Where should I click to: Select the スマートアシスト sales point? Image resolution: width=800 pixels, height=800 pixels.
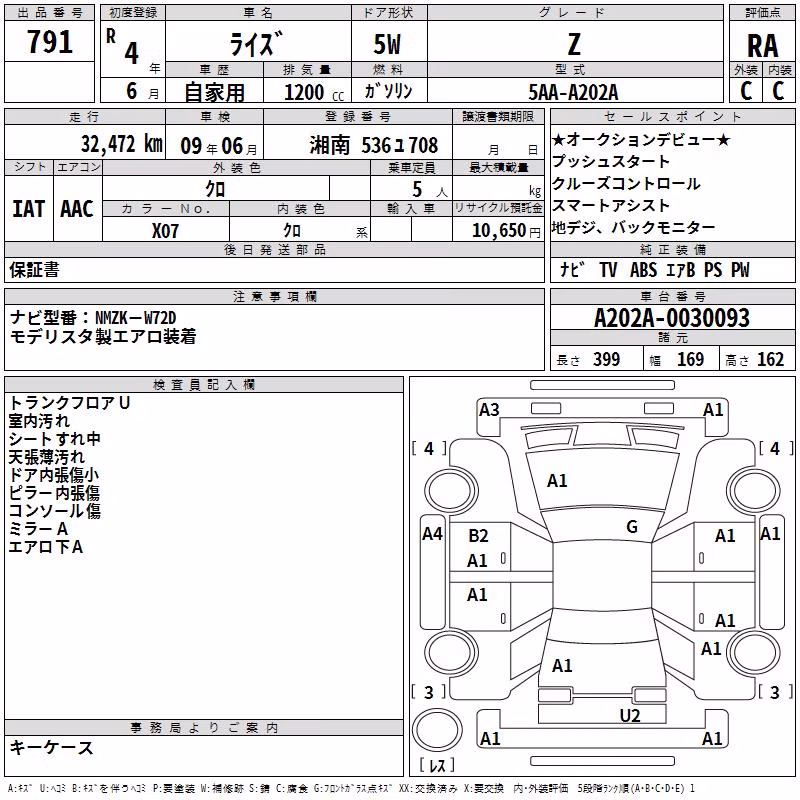(x=611, y=205)
